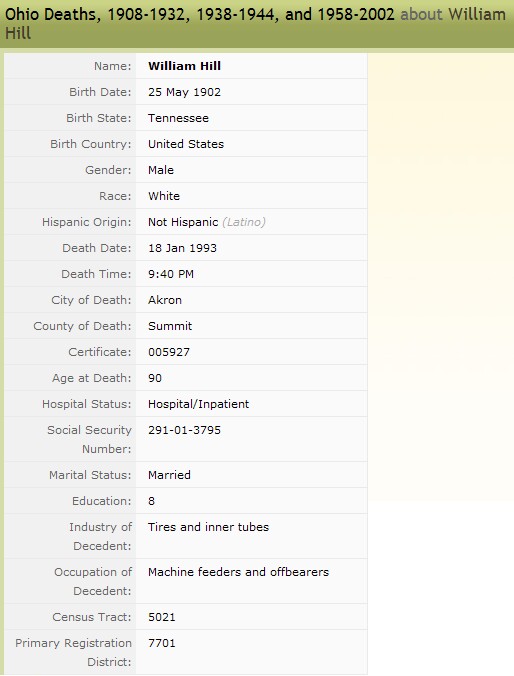Viewport: 514px width, 676px height.
Task: Select the birth date 25 May 1902
Action: point(185,92)
